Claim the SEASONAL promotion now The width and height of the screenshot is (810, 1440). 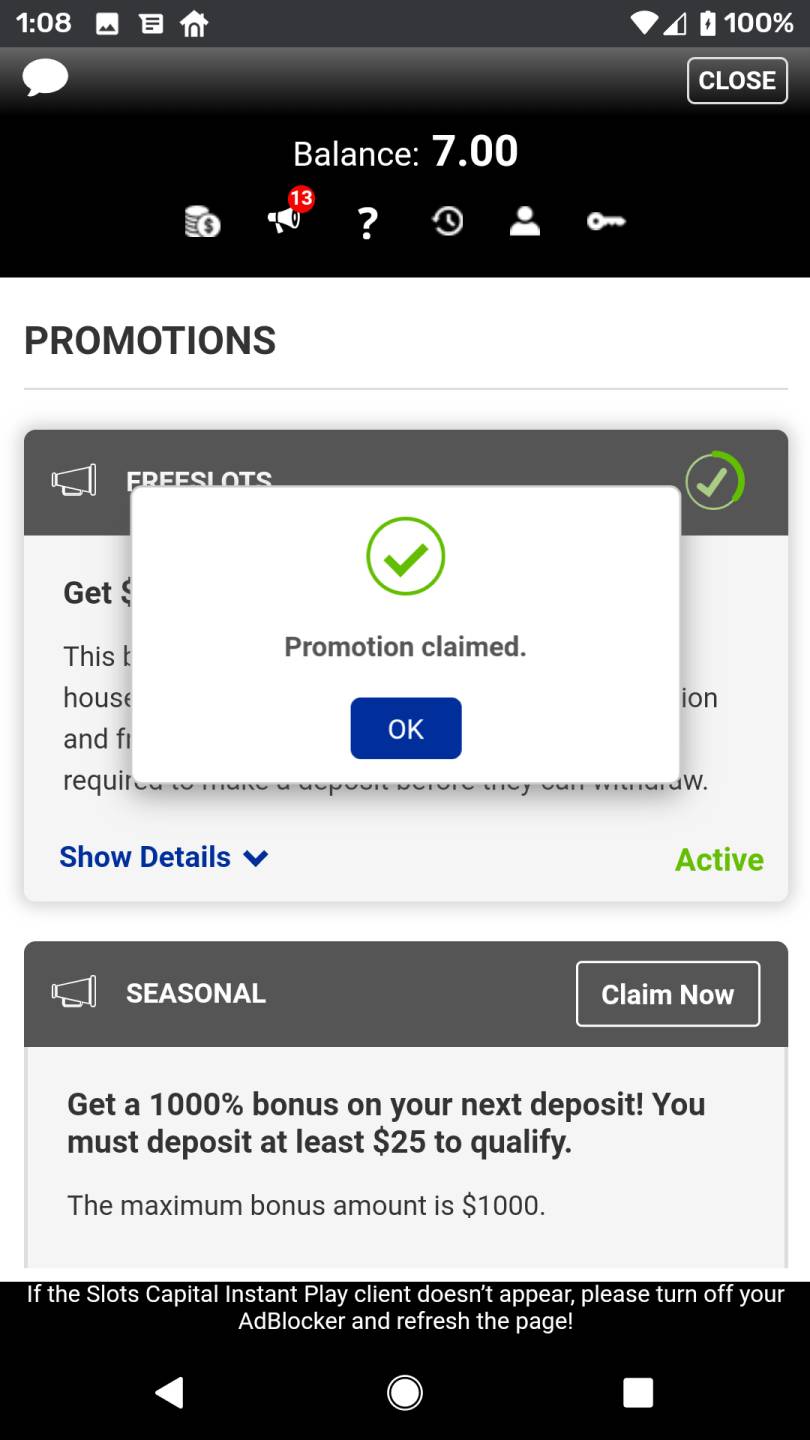pyautogui.click(x=668, y=994)
